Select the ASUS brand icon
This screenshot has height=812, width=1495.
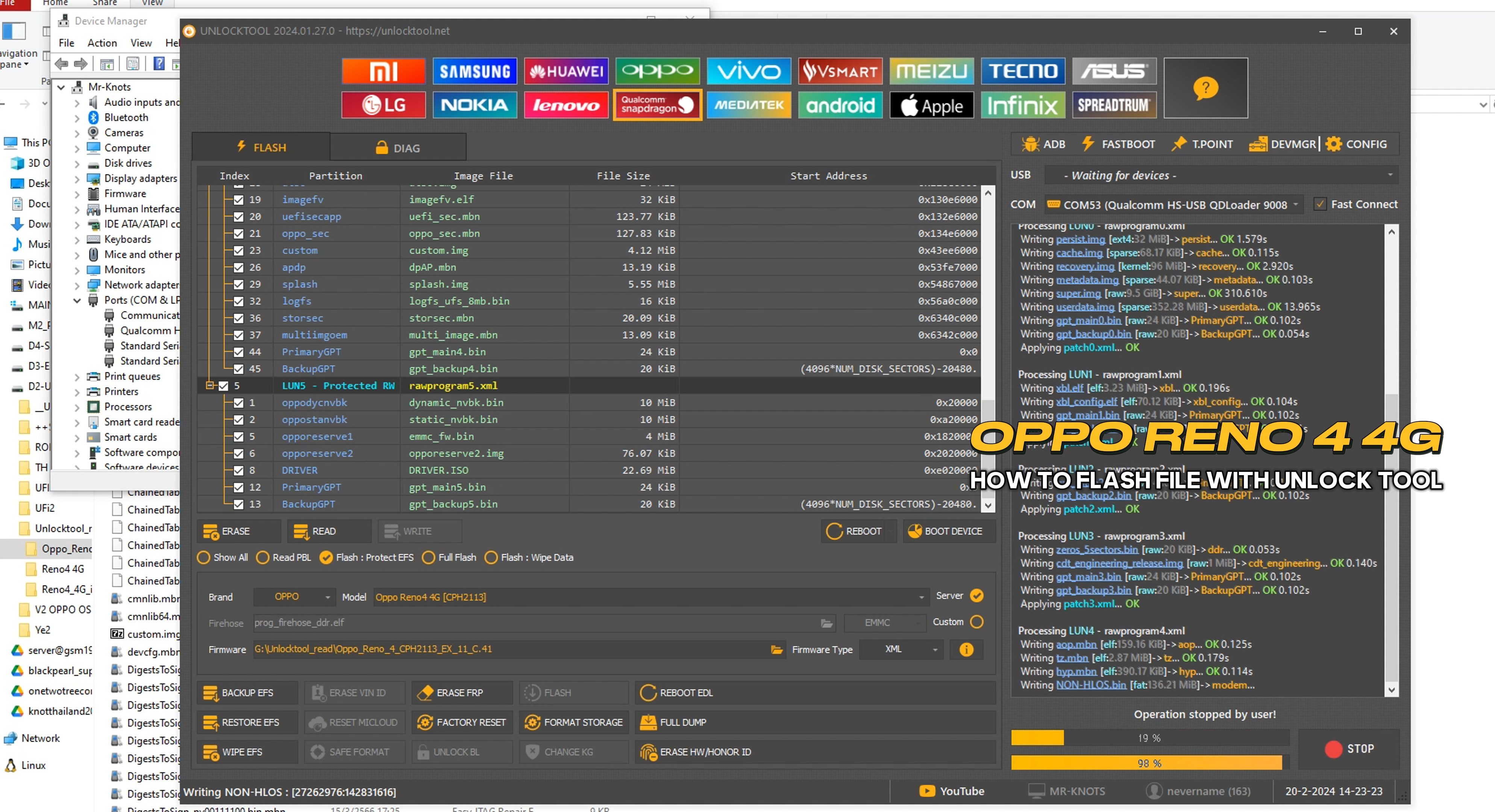1114,71
